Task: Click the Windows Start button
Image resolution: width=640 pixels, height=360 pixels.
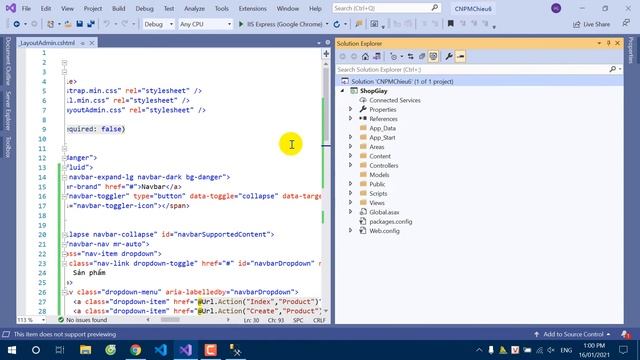Action: 11,350
